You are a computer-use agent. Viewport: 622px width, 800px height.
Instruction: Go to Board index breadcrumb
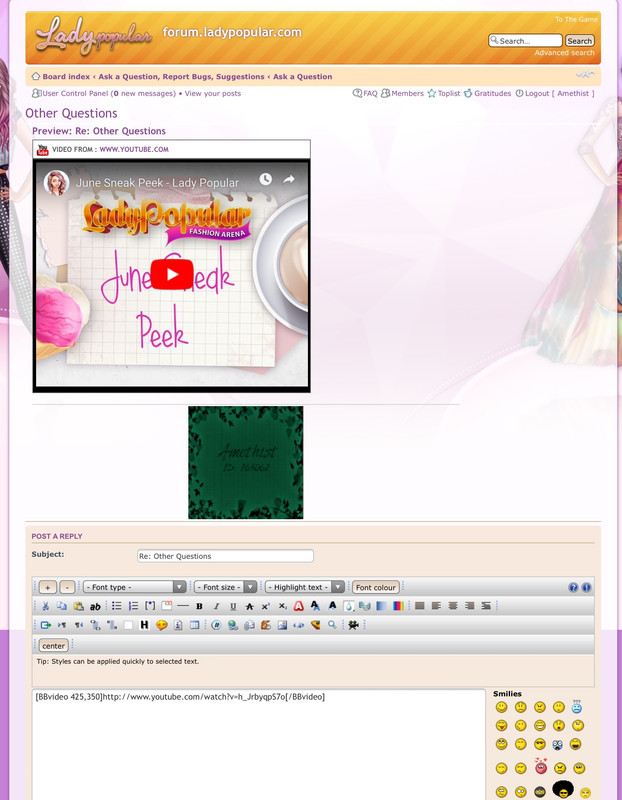66,77
